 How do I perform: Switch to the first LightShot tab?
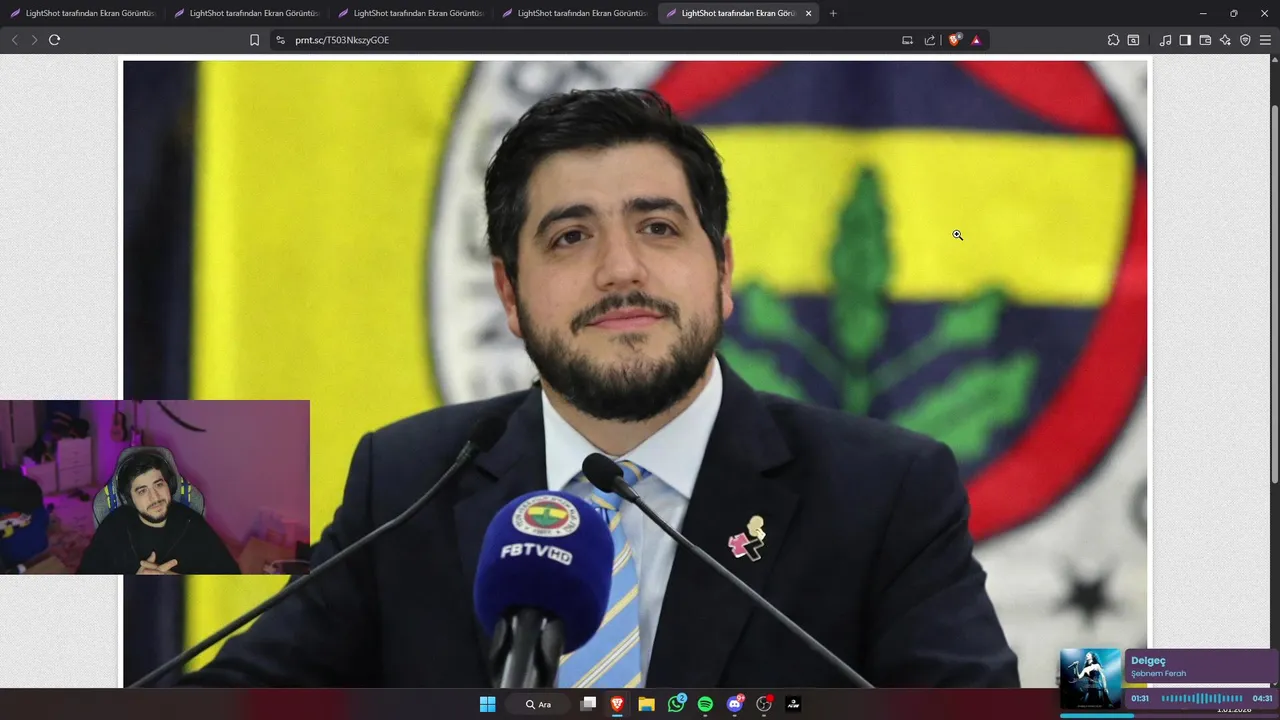click(82, 13)
